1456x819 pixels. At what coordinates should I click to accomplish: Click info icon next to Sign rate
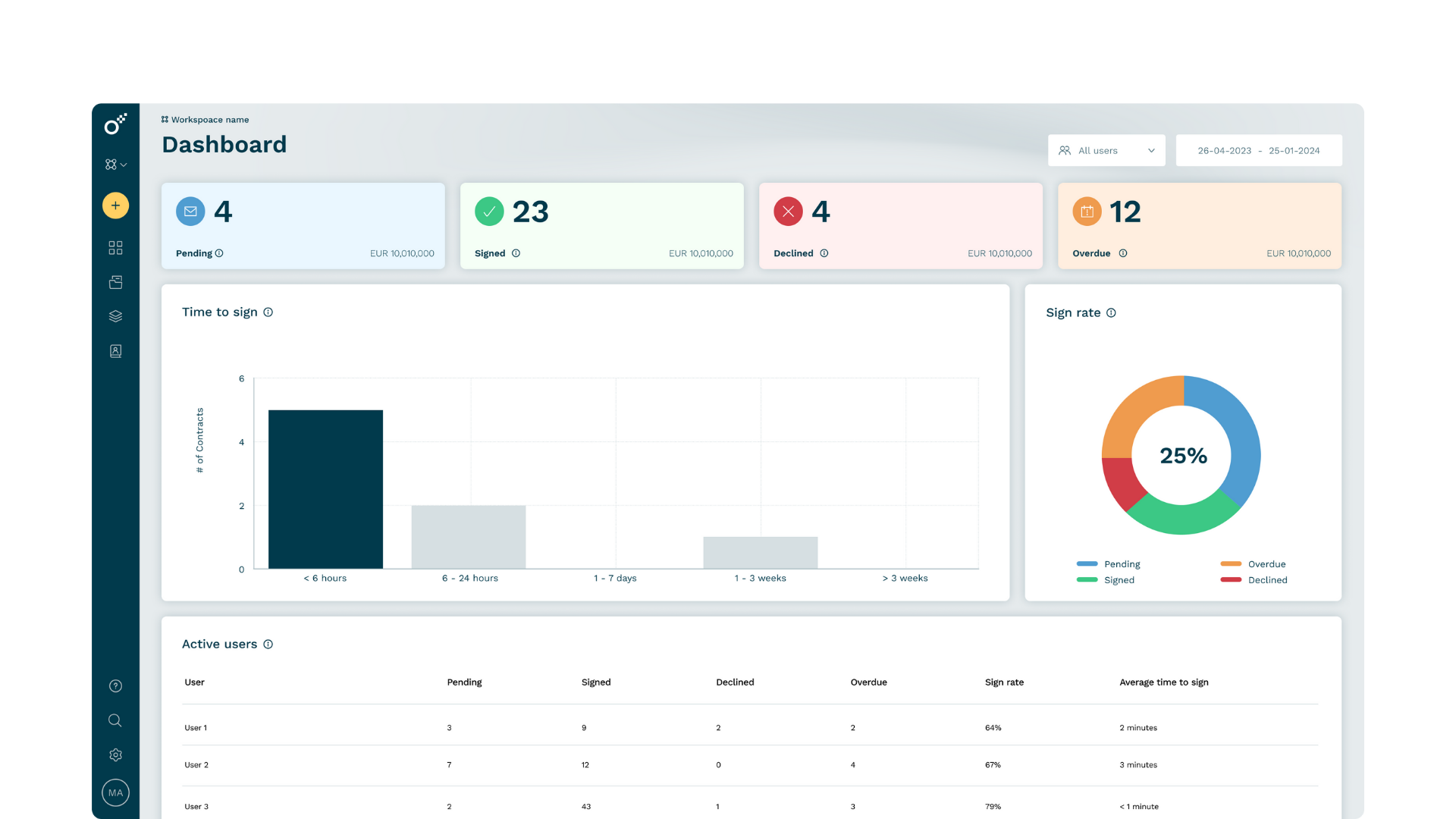1111,313
